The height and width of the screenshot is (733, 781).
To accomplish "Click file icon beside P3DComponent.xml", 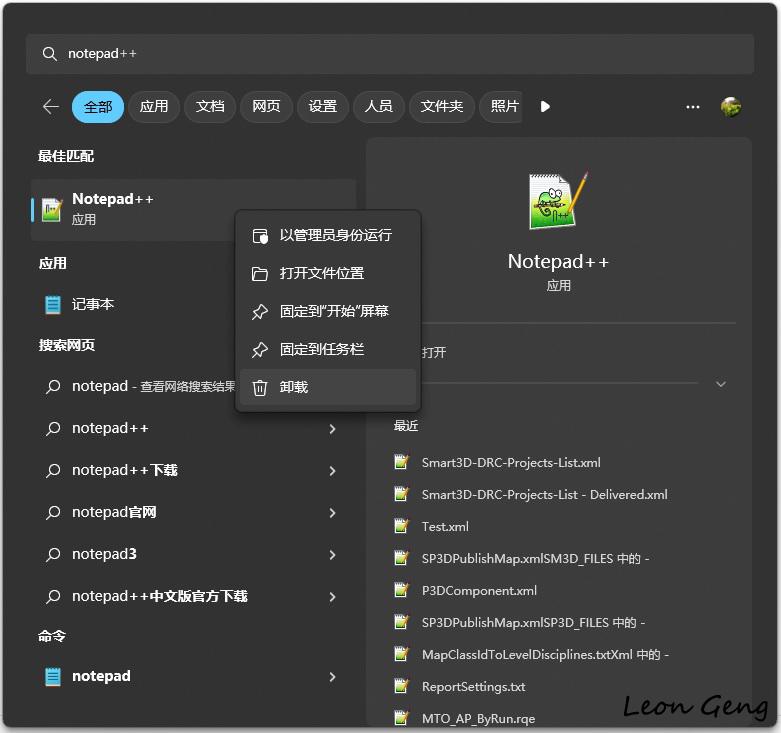I will 401,591.
